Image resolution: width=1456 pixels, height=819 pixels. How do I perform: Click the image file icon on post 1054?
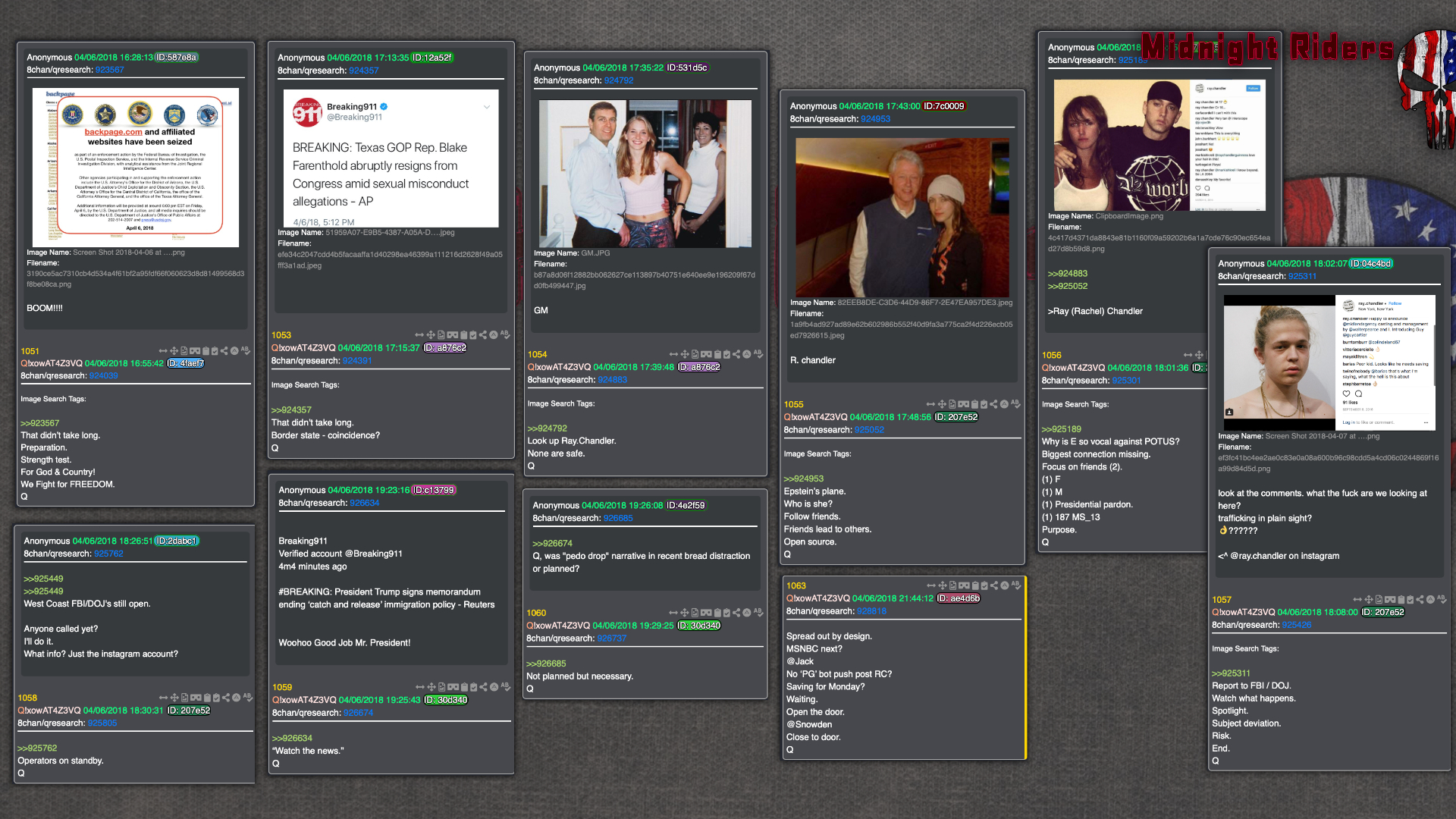coord(695,354)
